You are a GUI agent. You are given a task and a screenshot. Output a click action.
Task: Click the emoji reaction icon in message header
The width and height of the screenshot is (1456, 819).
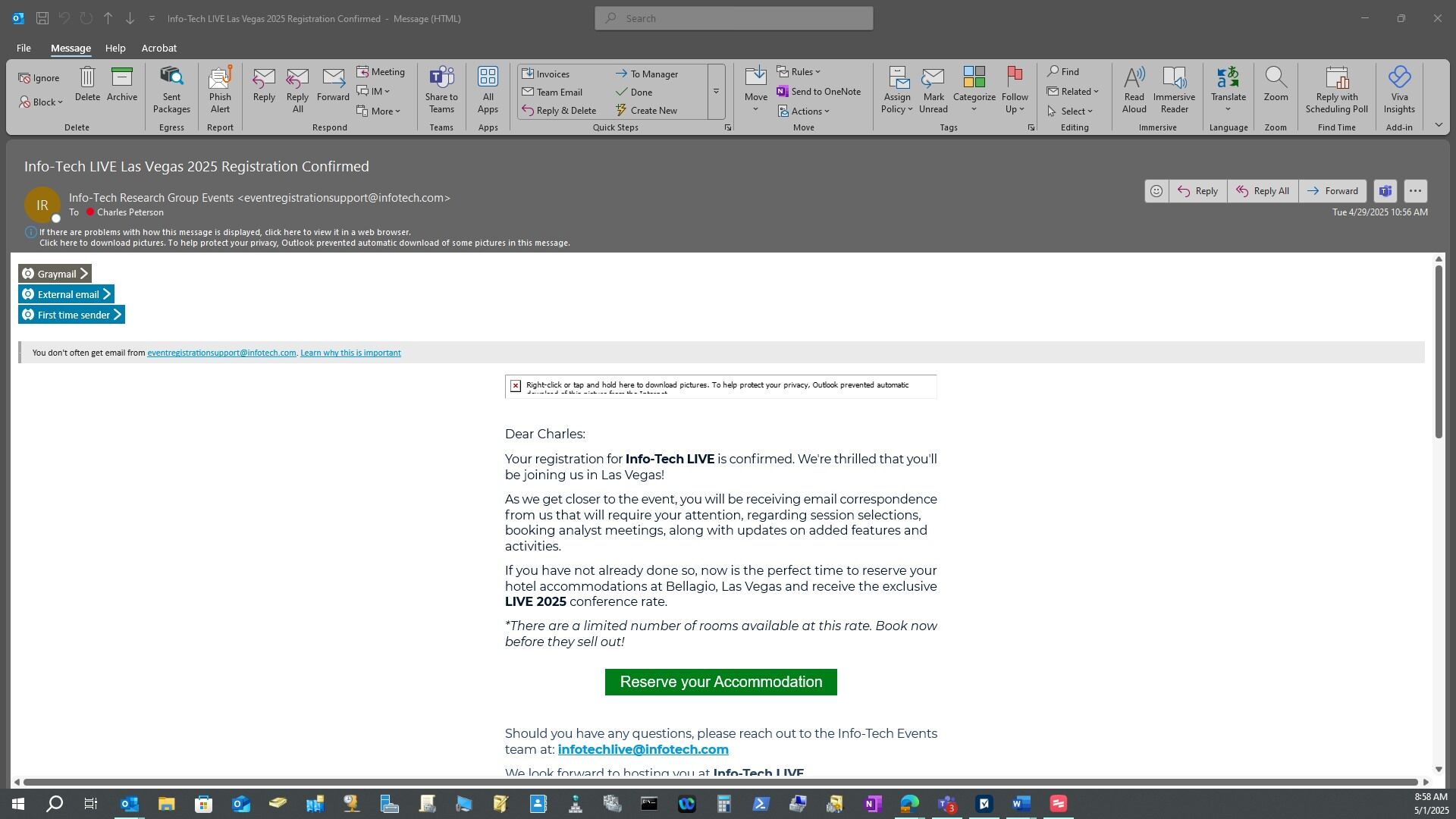point(1156,191)
